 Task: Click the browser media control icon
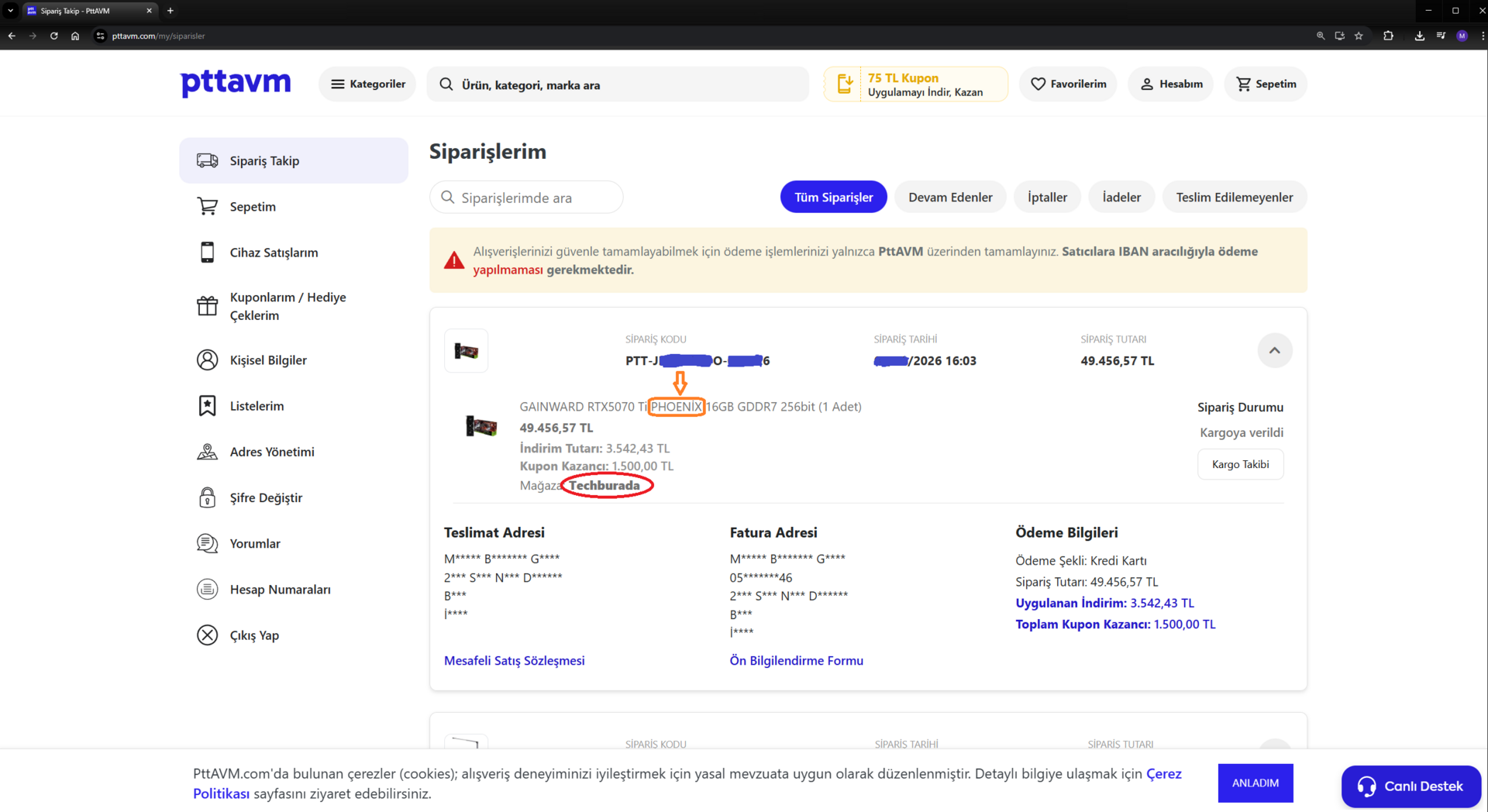tap(1441, 36)
